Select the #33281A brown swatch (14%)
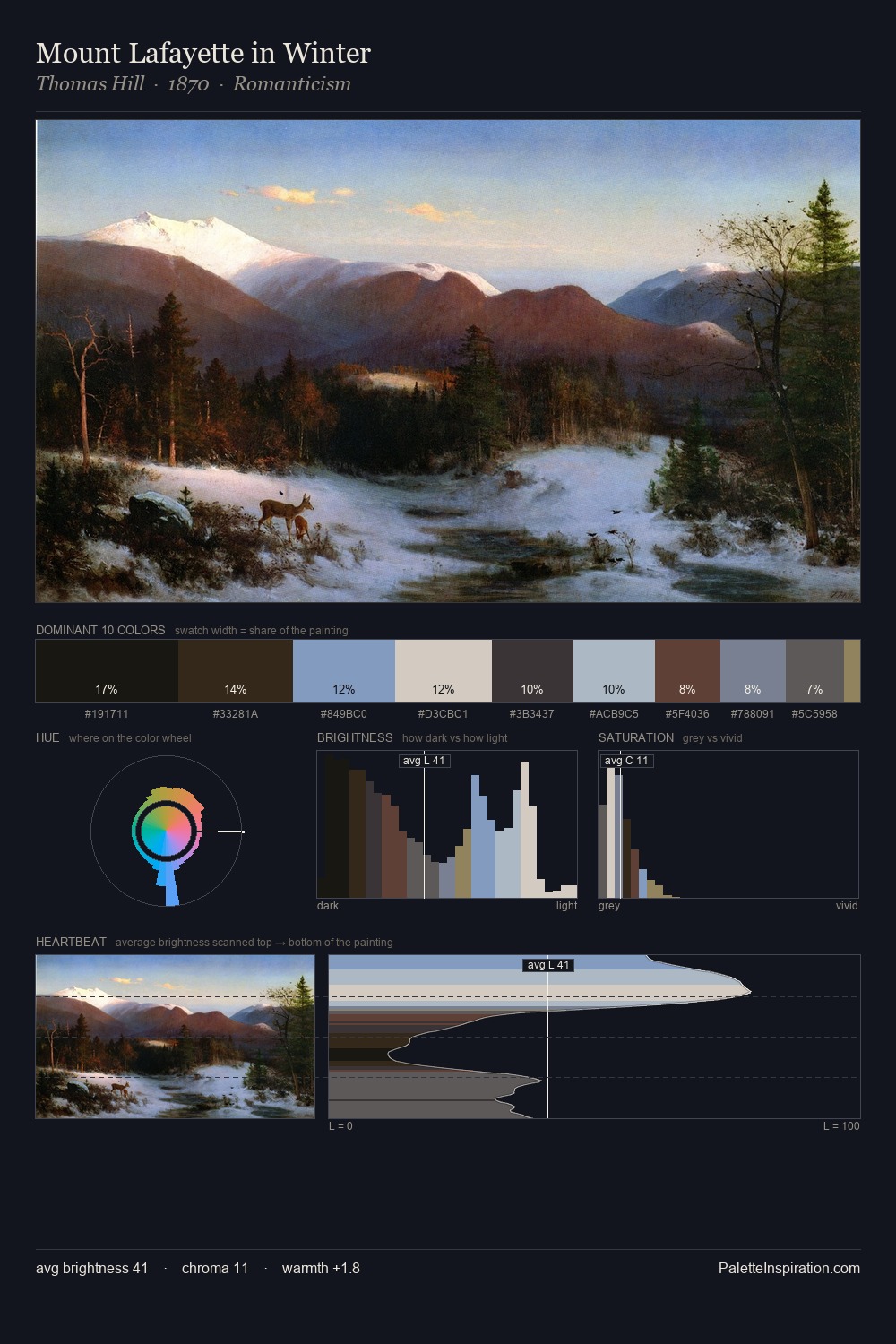This screenshot has width=896, height=1344. tap(236, 671)
